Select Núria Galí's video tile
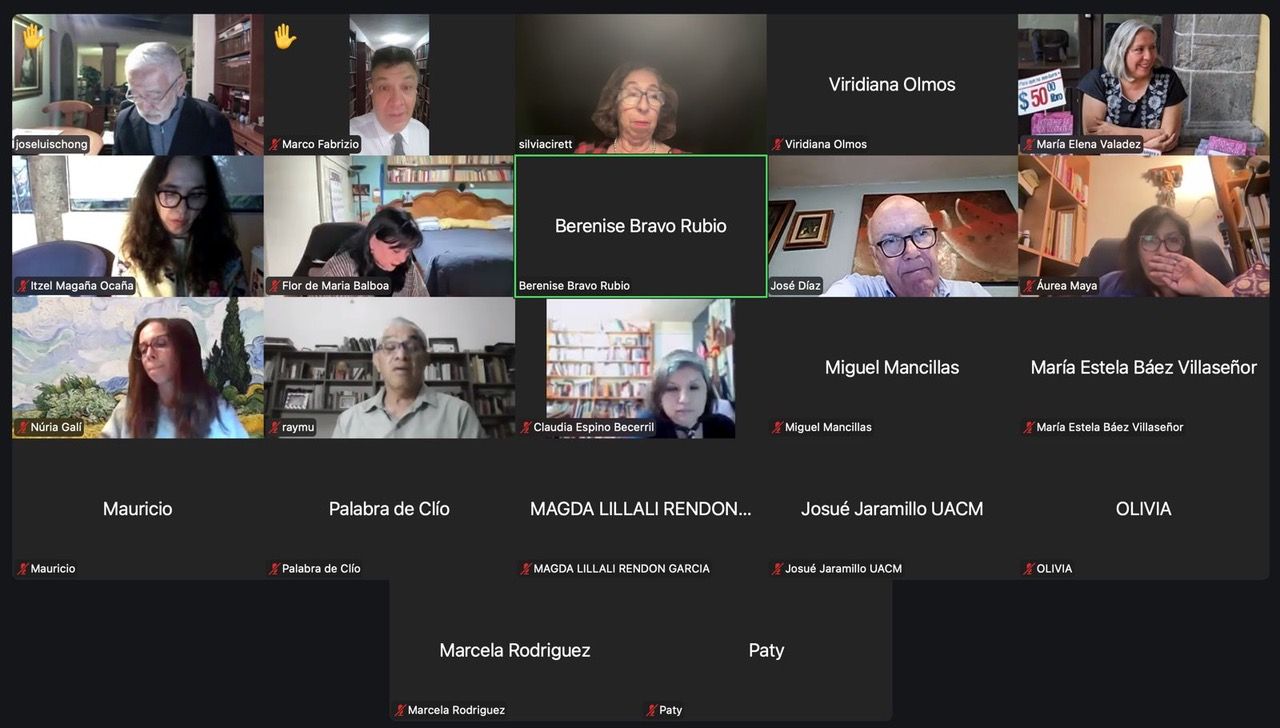1280x728 pixels. [138, 368]
